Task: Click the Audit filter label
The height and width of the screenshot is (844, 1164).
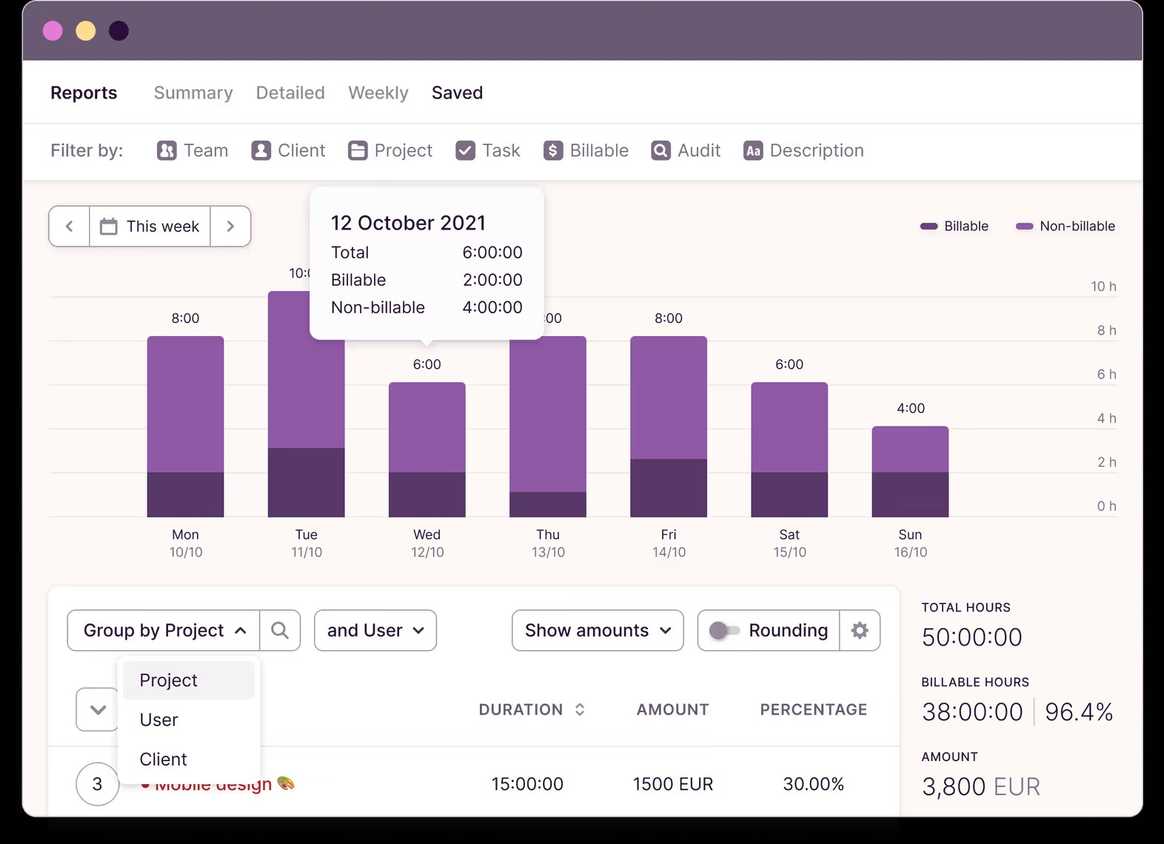Action: click(699, 151)
